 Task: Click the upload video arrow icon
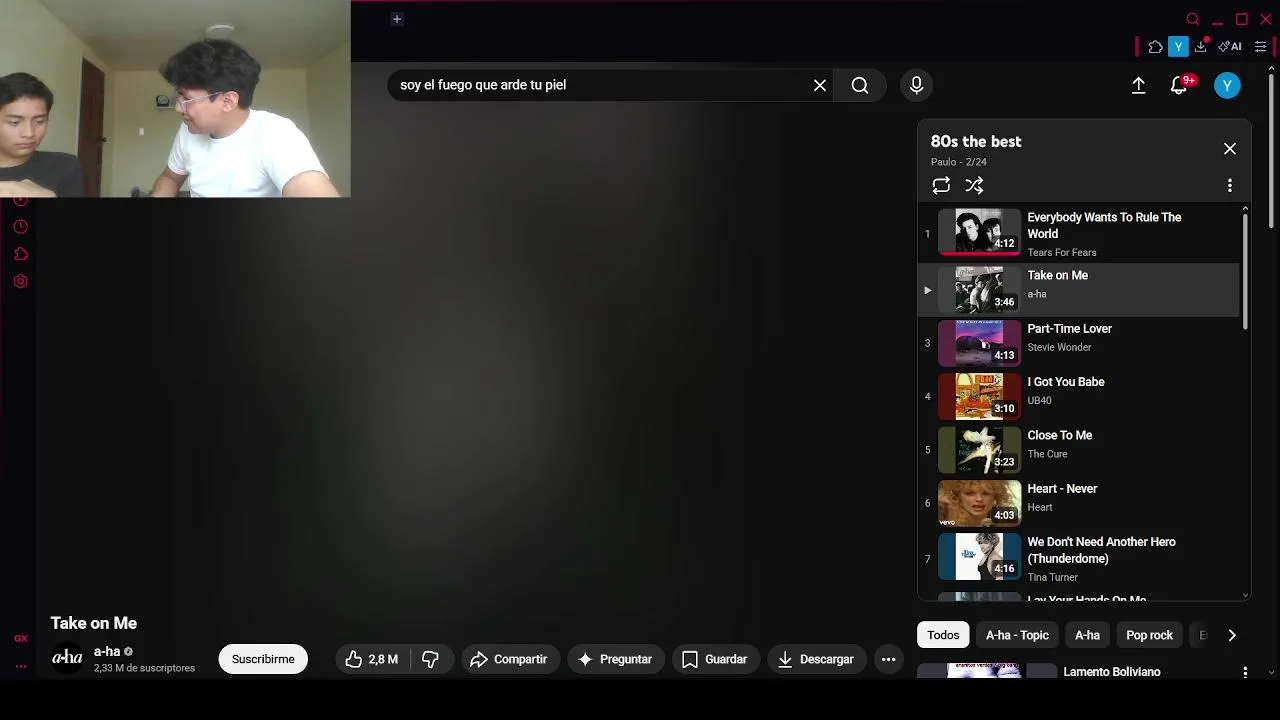coord(1138,86)
